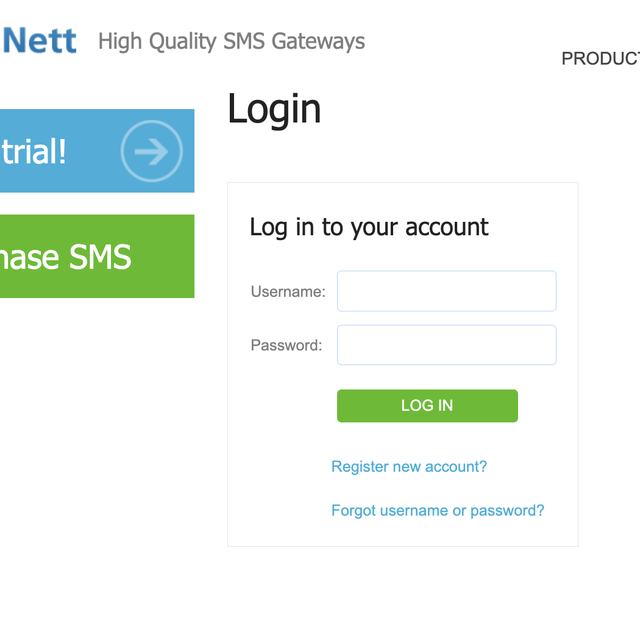The width and height of the screenshot is (640, 640).
Task: Click the 'Password:' field label
Action: (x=286, y=346)
